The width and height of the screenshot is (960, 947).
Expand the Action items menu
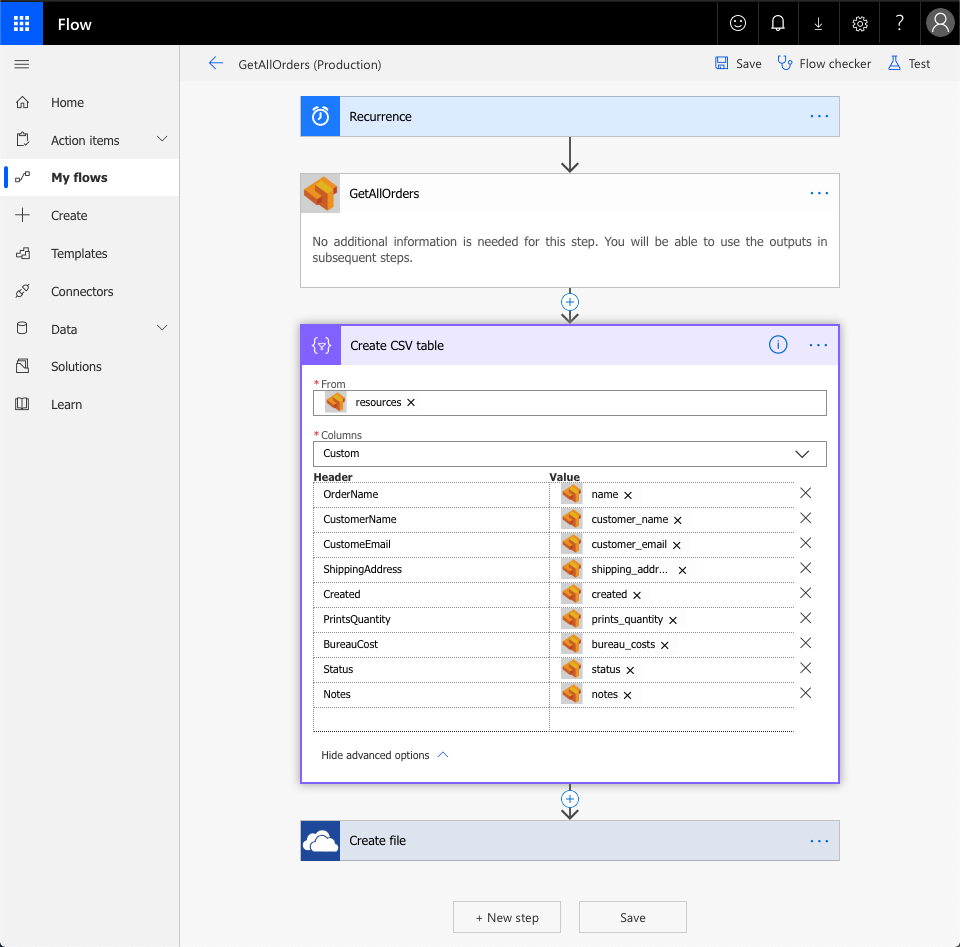click(162, 140)
